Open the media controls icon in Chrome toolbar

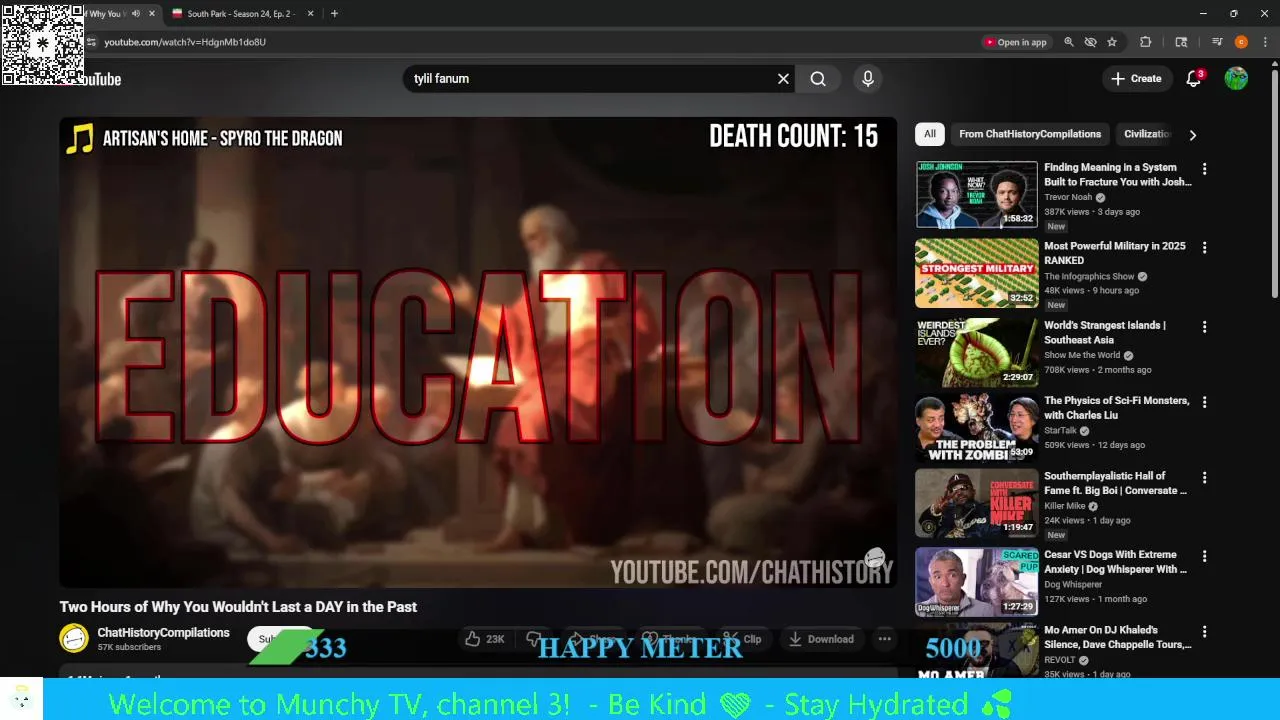tap(1217, 42)
